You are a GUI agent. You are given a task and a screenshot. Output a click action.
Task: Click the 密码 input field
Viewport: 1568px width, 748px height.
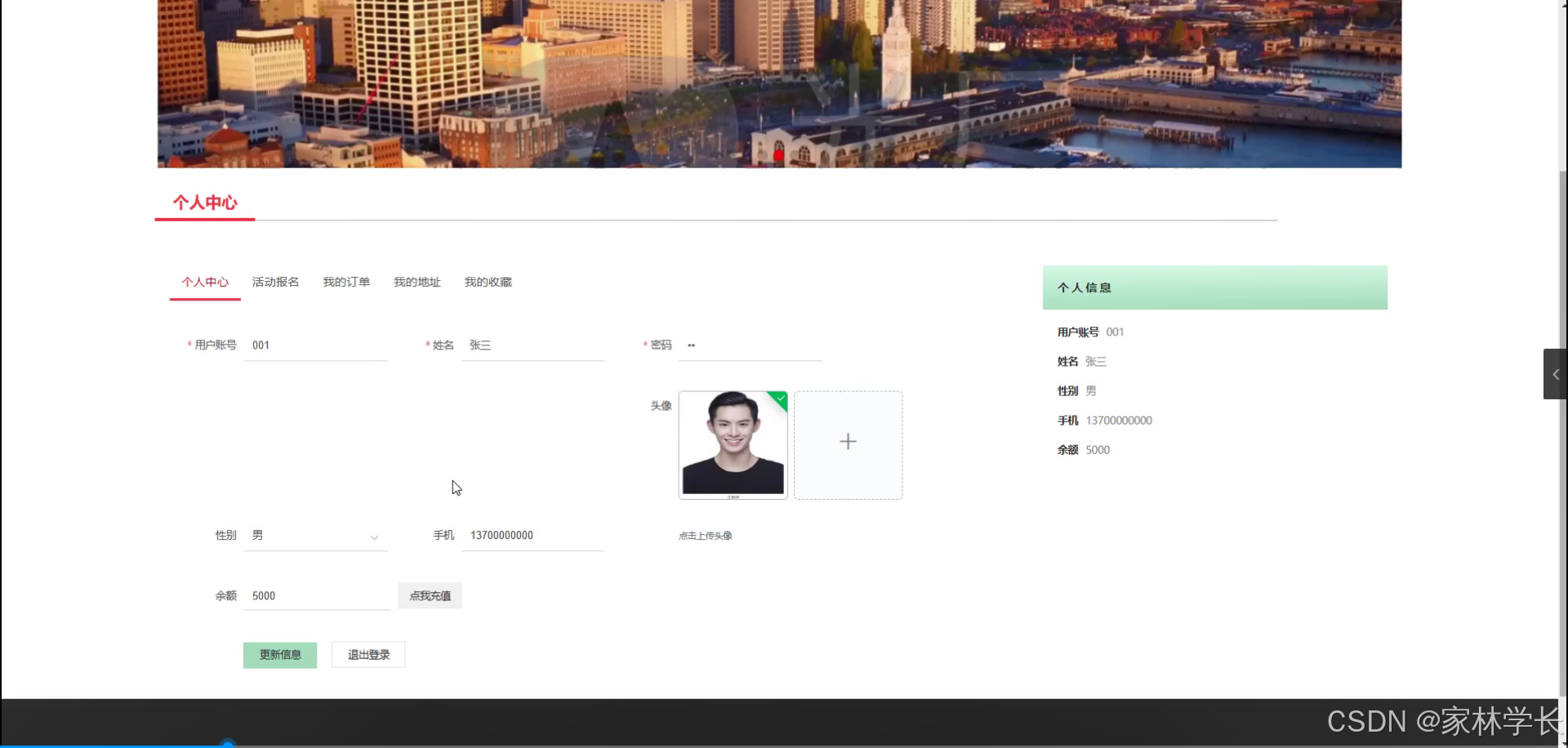click(x=750, y=345)
